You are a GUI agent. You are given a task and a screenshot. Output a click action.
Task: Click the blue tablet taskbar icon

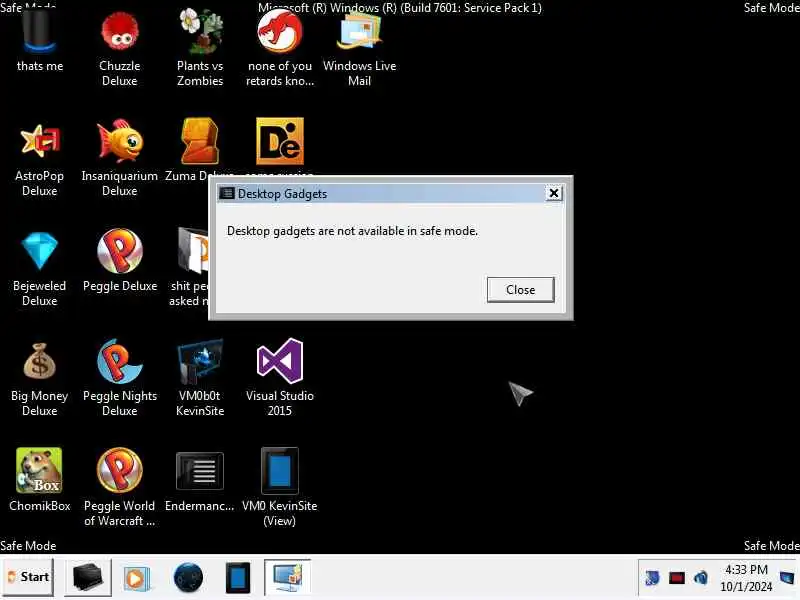pyautogui.click(x=238, y=578)
